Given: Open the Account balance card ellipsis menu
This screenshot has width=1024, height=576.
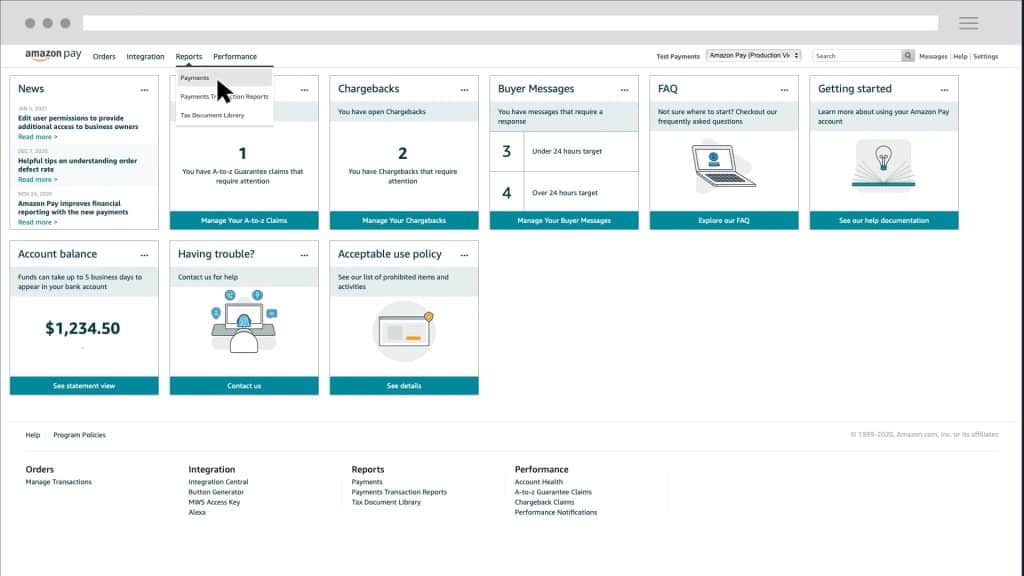Looking at the screenshot, I should coord(144,255).
